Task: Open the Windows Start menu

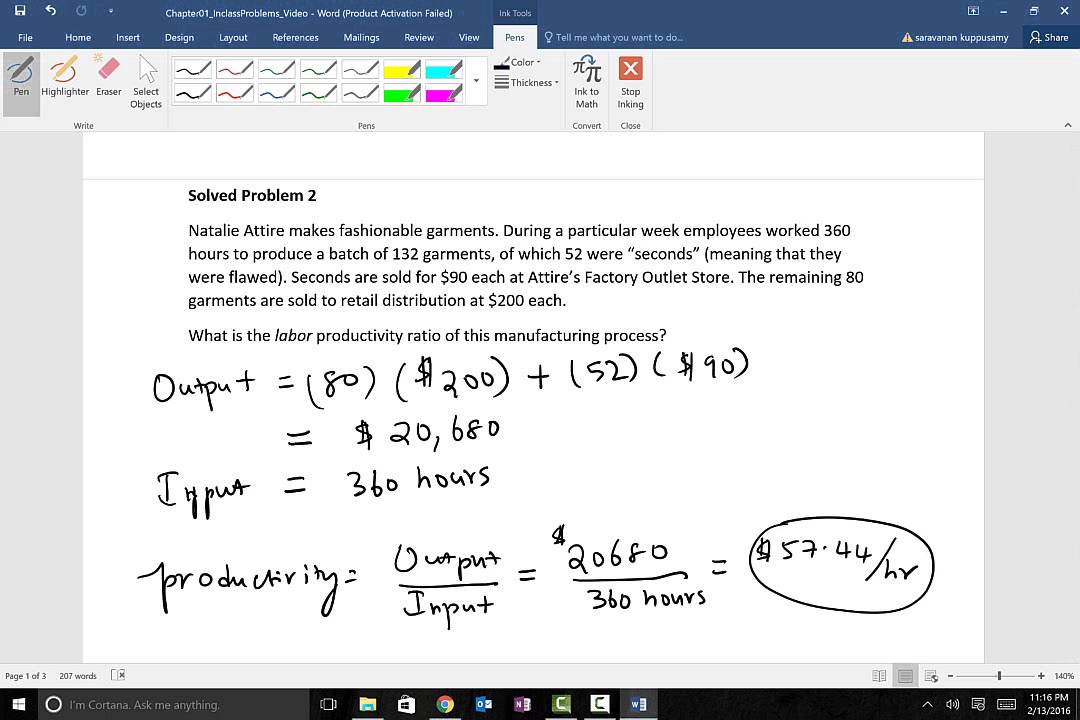Action: 19,704
